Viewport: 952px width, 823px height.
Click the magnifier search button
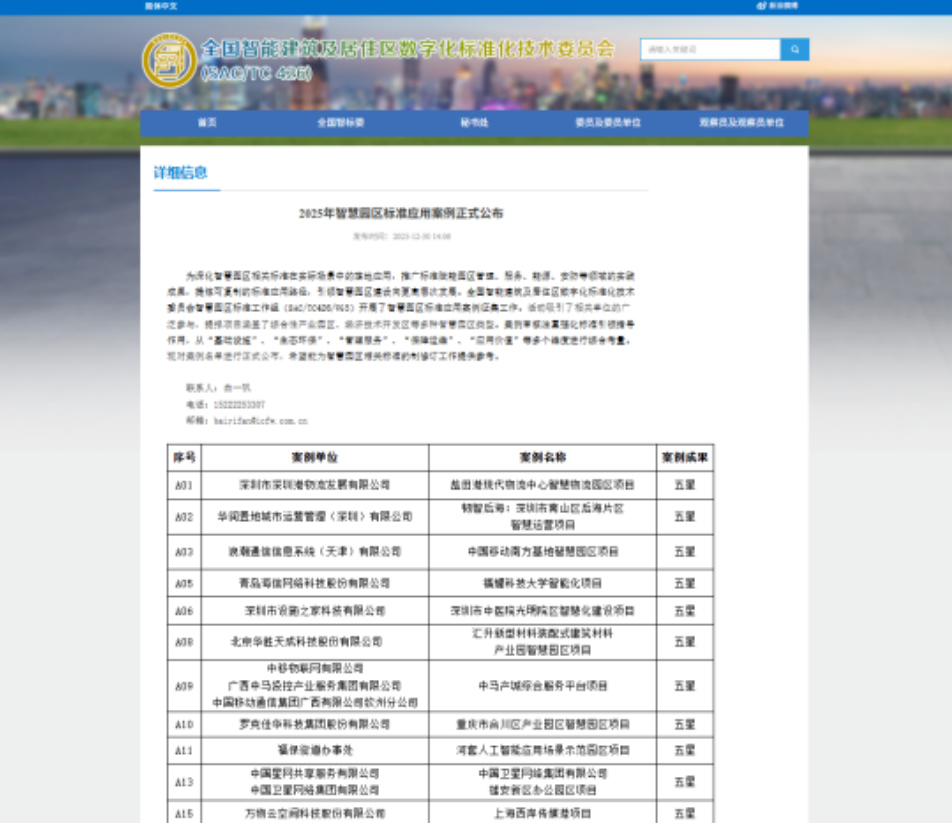click(x=795, y=49)
